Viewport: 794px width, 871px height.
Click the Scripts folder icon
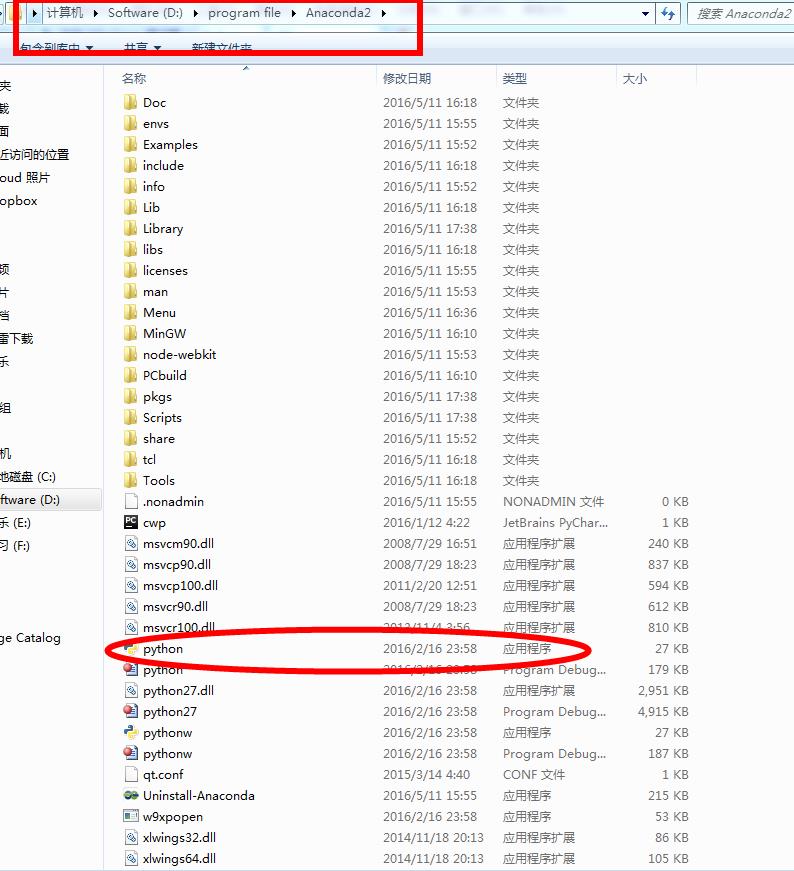click(131, 417)
